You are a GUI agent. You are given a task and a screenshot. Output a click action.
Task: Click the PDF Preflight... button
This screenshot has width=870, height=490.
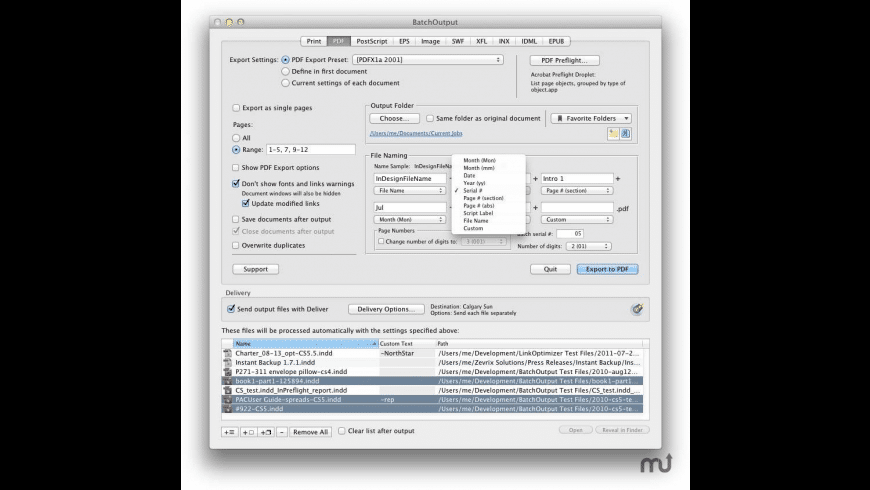coord(564,60)
